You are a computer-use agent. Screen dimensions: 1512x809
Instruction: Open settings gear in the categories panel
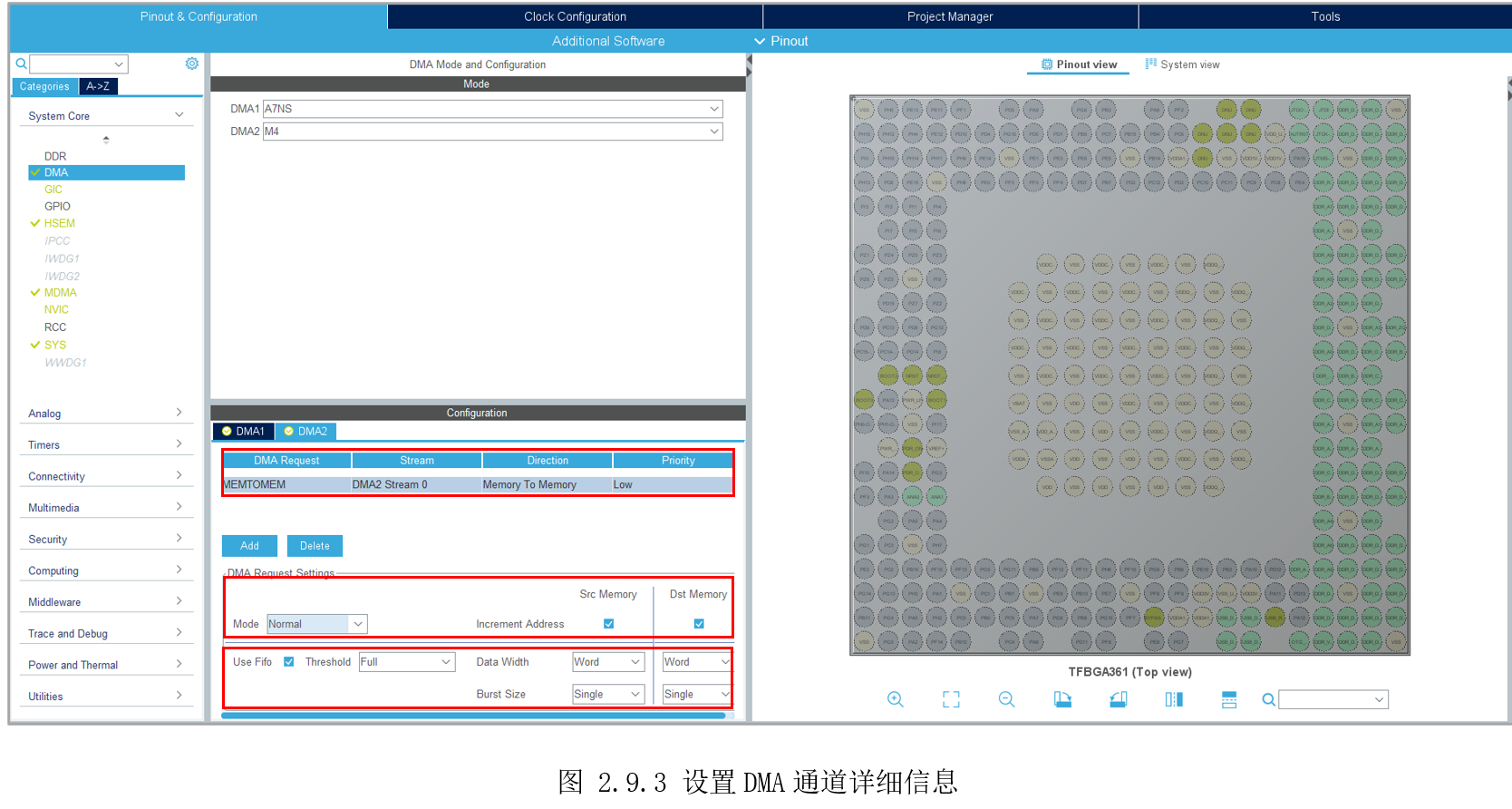point(192,63)
